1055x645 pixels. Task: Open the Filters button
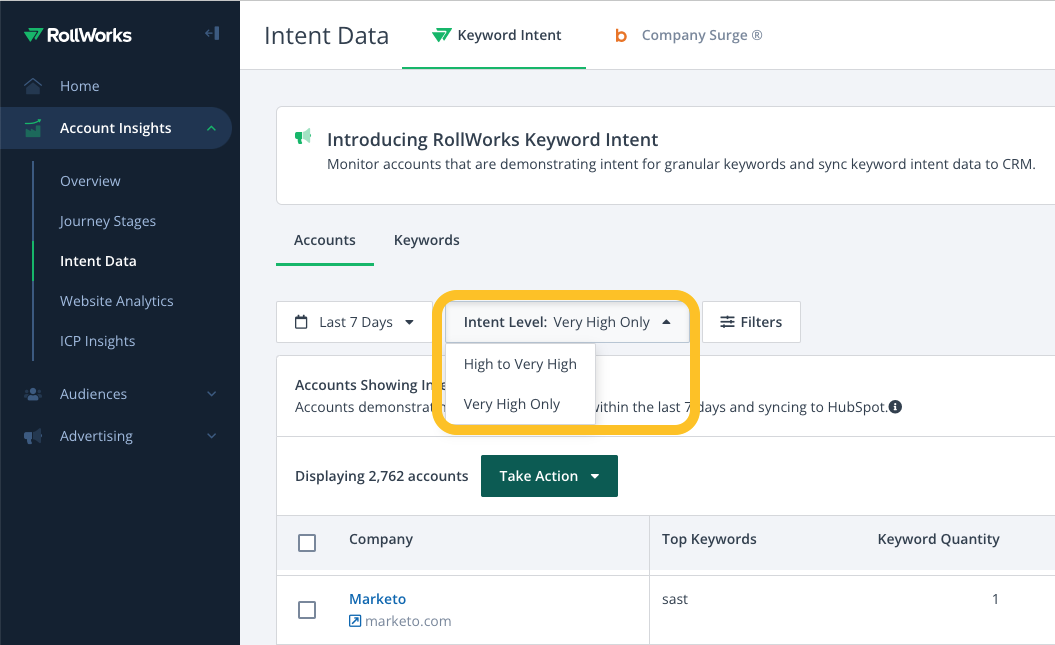click(x=752, y=322)
